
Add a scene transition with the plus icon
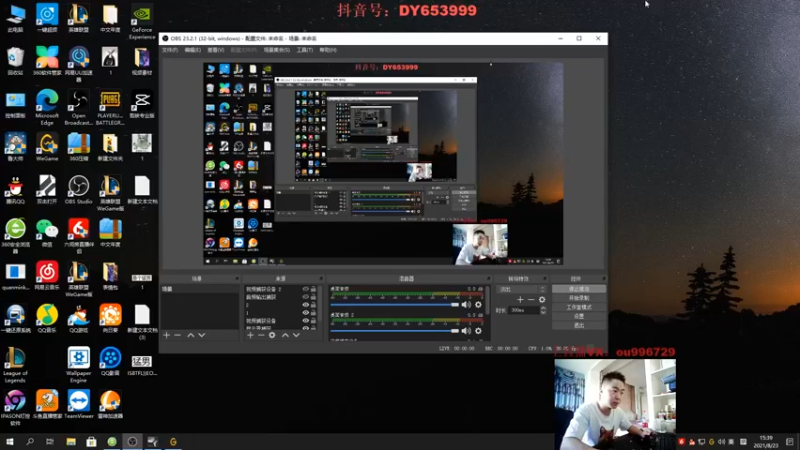[x=520, y=299]
